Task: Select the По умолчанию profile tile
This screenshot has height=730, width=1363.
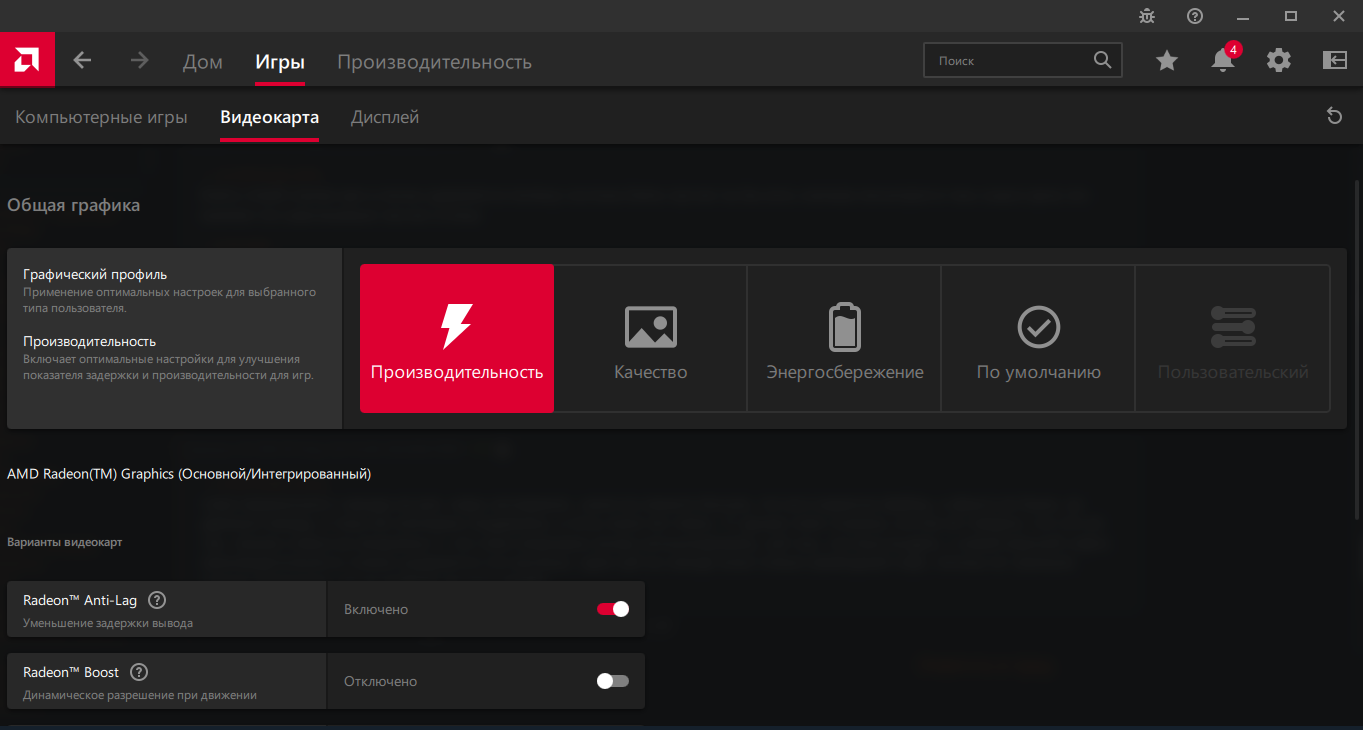Action: click(x=1039, y=338)
